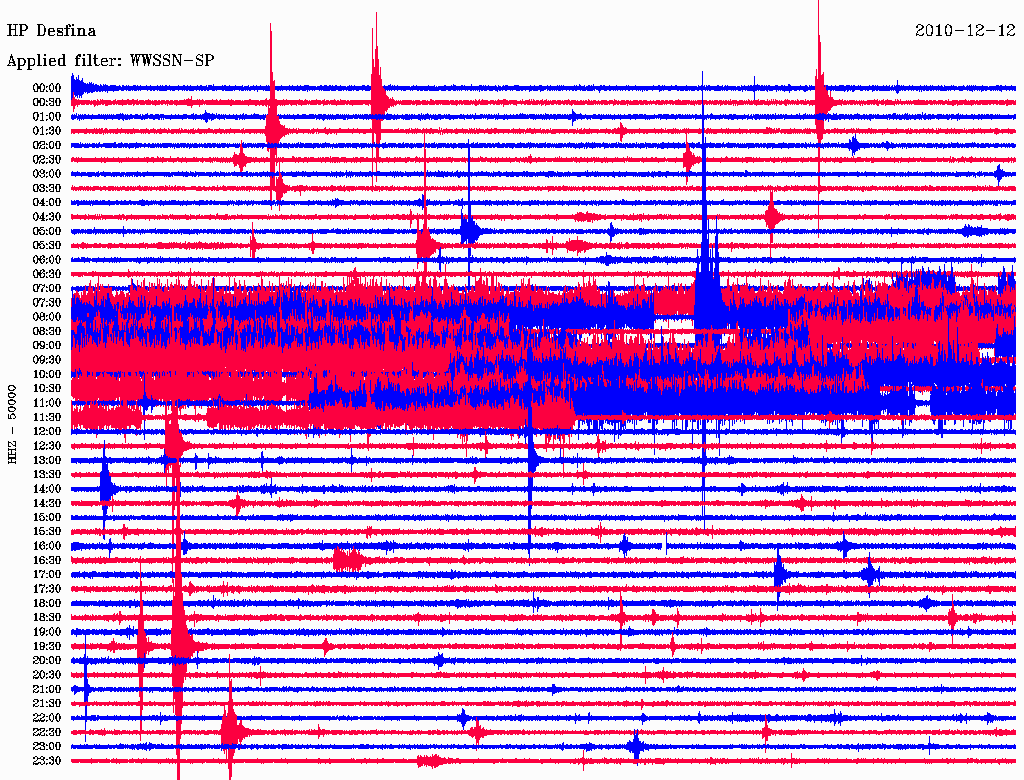The width and height of the screenshot is (1024, 780).
Task: Click the 11:00 time label
Action: tap(47, 403)
